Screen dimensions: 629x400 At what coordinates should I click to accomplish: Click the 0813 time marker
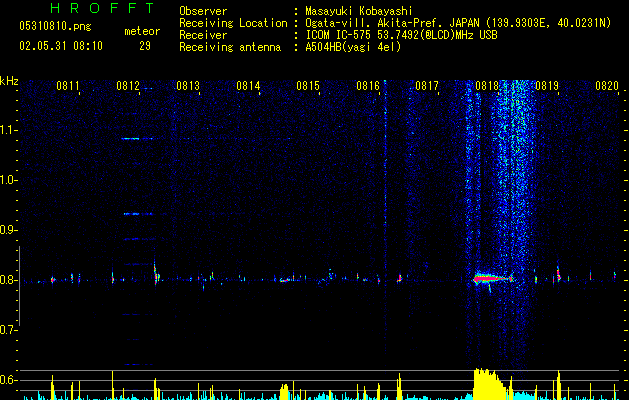(x=188, y=86)
